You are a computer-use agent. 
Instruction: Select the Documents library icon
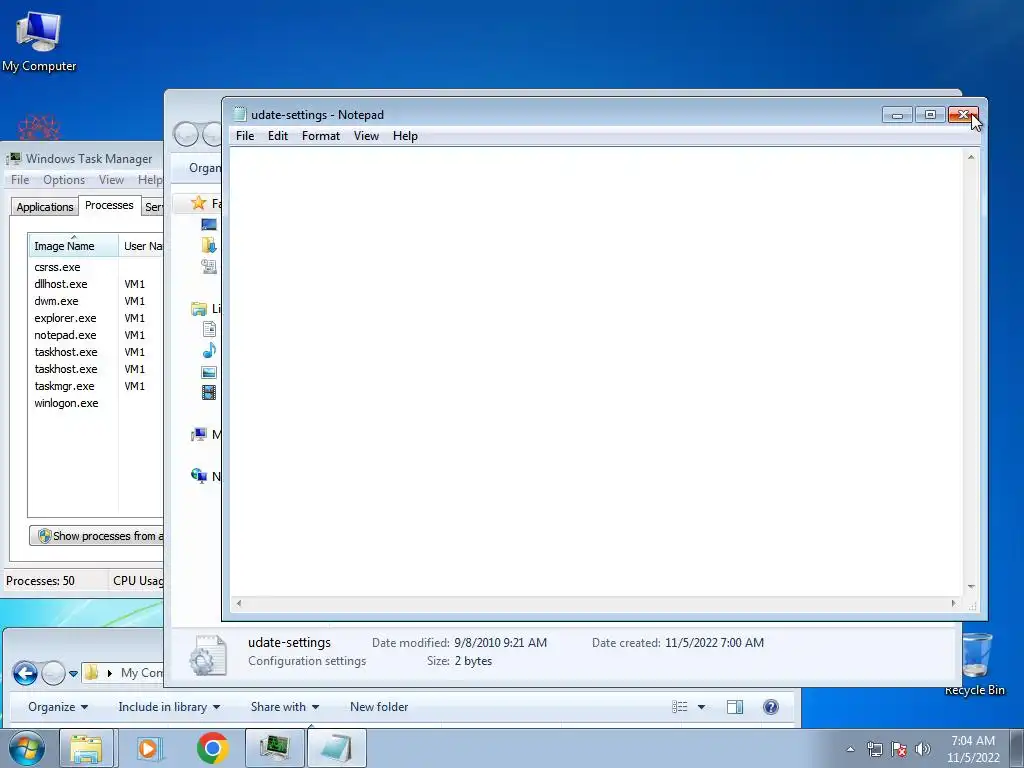pos(209,329)
